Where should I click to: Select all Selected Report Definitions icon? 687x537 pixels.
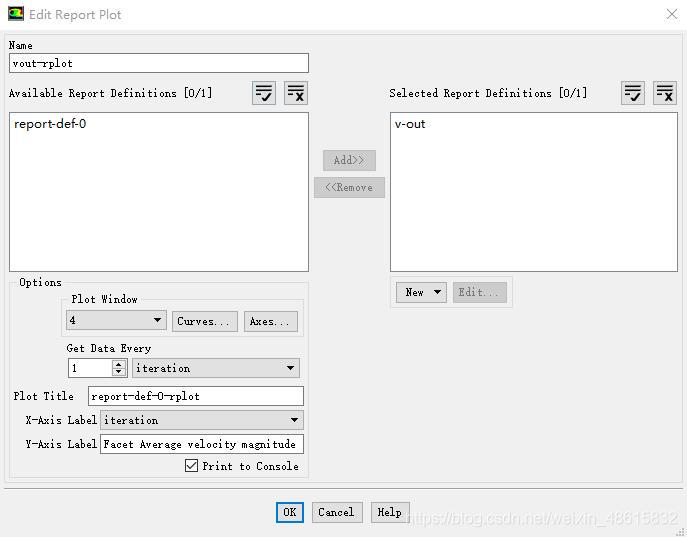(633, 93)
